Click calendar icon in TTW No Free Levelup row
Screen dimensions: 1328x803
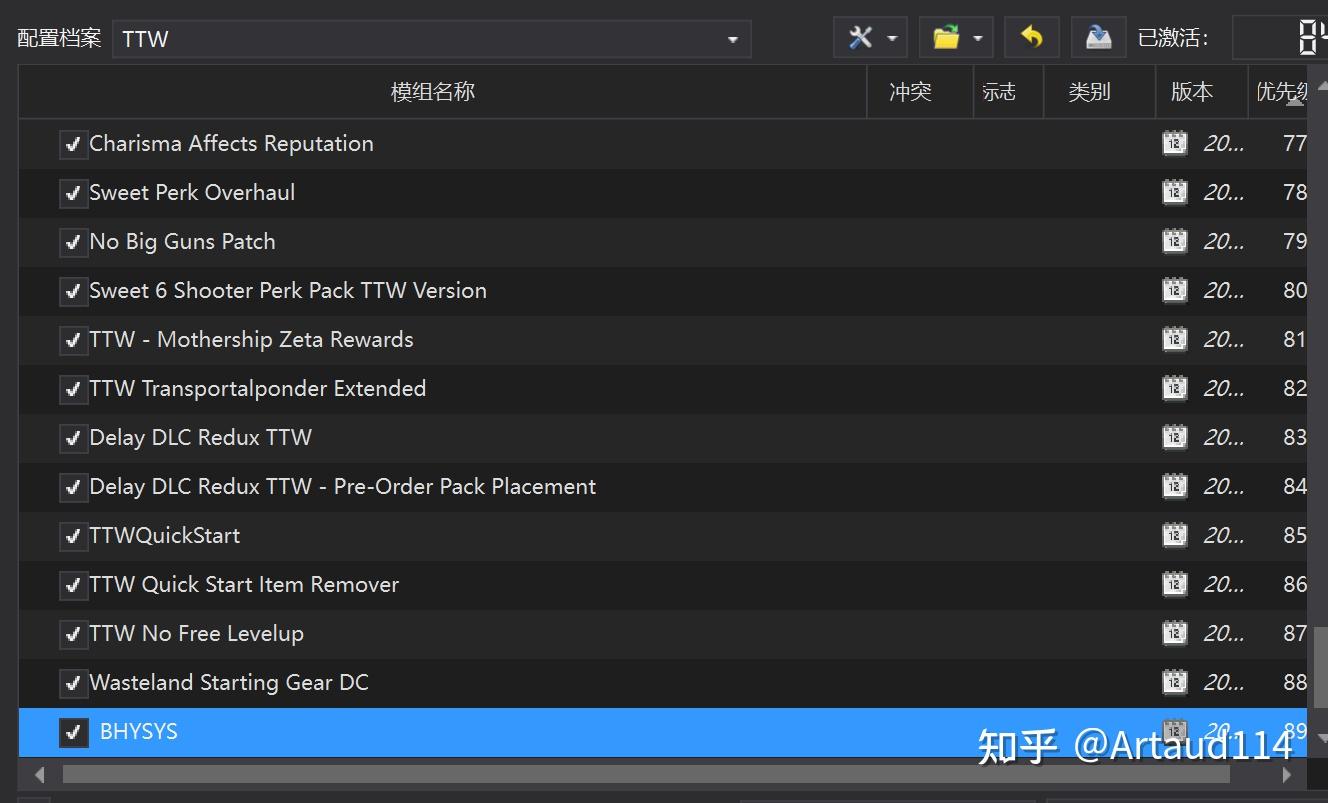(1175, 633)
